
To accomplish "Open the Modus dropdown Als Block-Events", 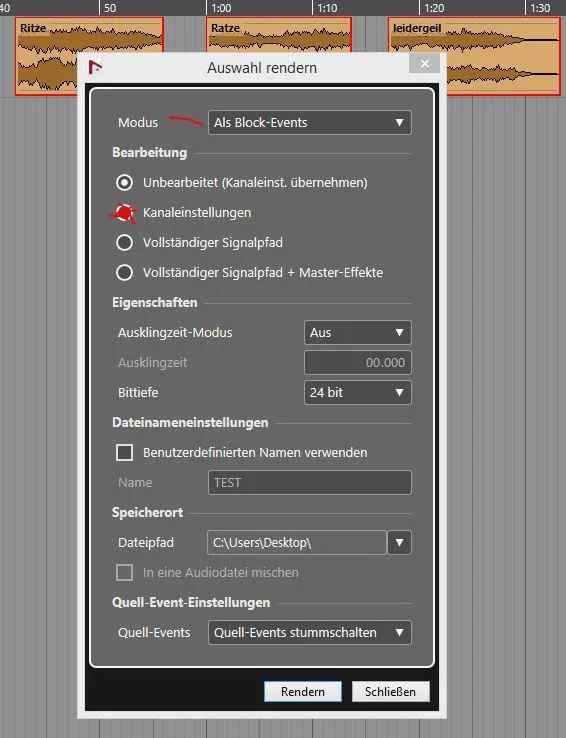I will coord(310,122).
